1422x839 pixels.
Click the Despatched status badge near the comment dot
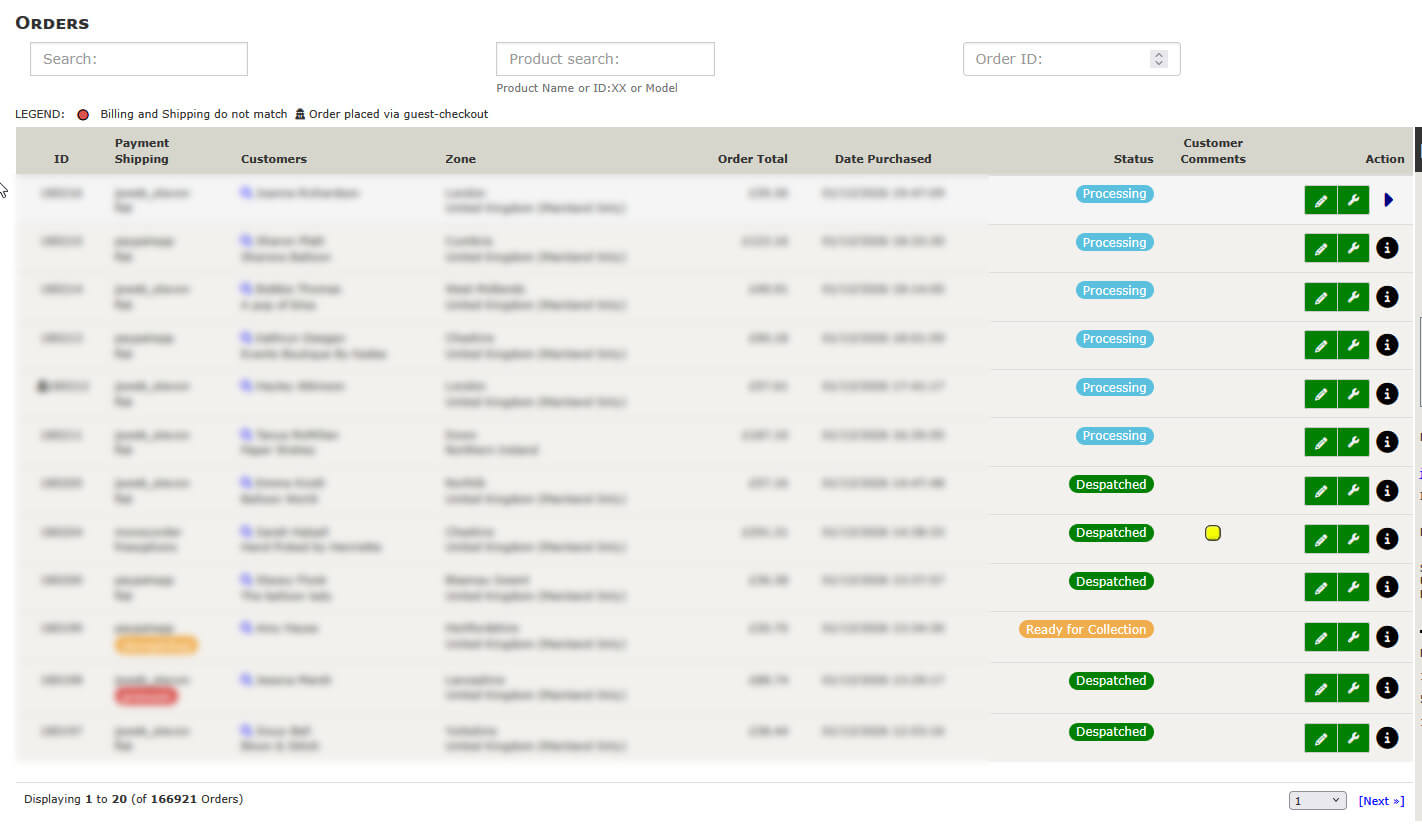1111,532
